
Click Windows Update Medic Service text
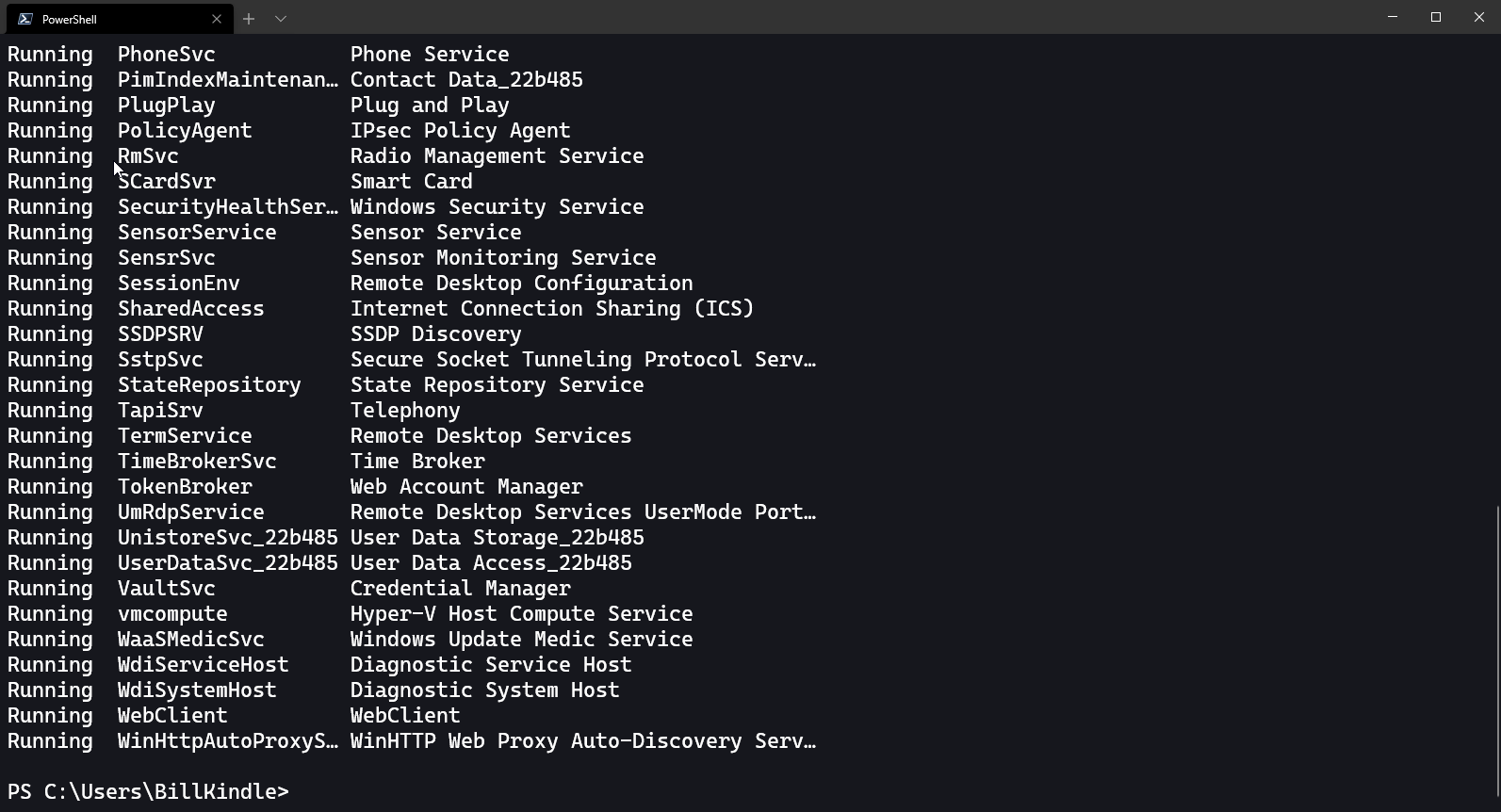click(x=522, y=640)
